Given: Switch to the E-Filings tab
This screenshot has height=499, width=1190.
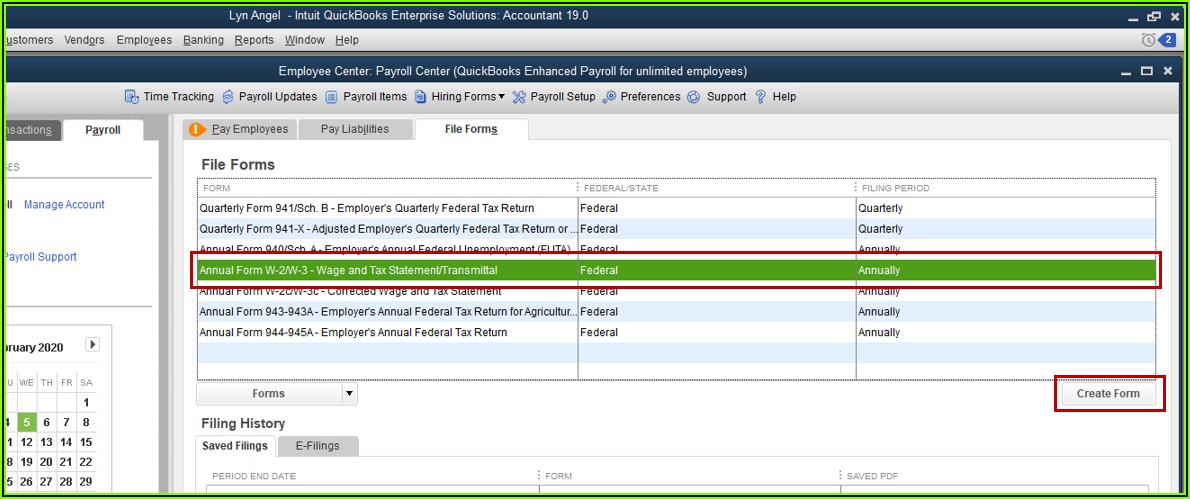Looking at the screenshot, I should tap(318, 446).
